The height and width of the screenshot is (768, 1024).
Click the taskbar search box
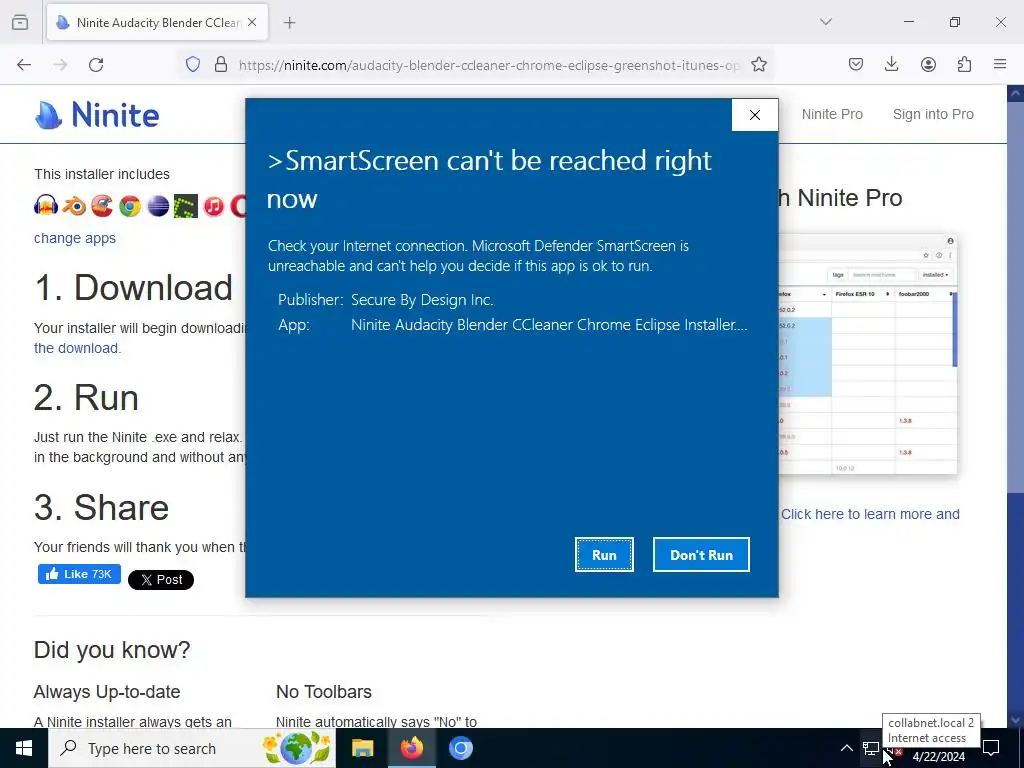pyautogui.click(x=192, y=748)
